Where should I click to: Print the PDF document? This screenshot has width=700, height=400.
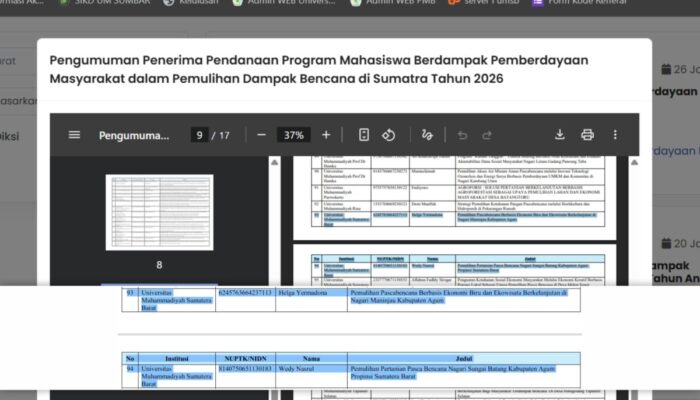coord(588,135)
